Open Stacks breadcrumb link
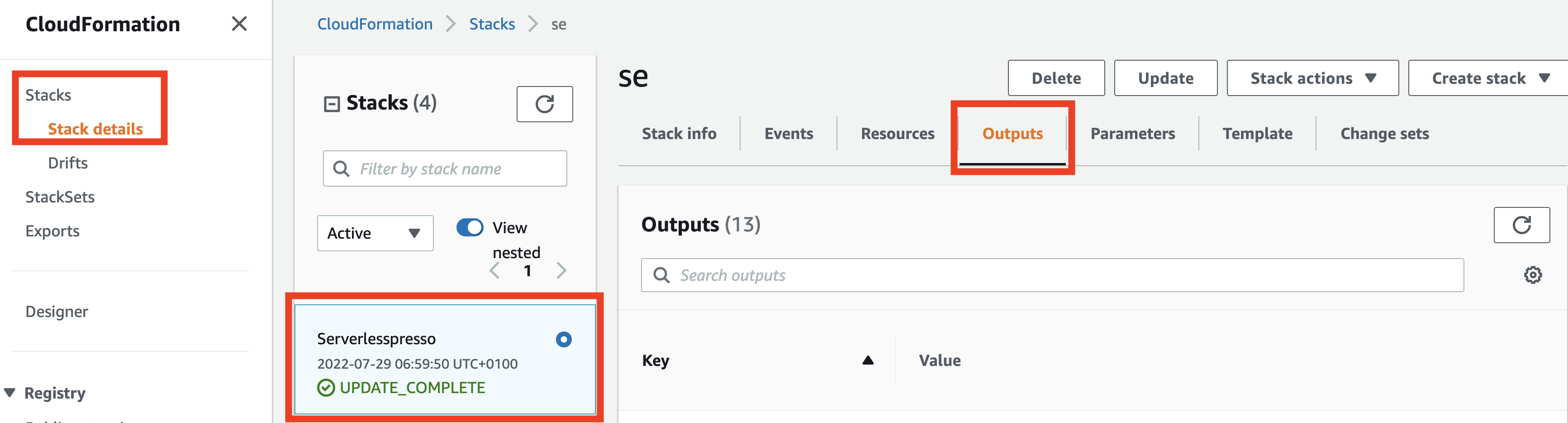1568x423 pixels. (492, 24)
